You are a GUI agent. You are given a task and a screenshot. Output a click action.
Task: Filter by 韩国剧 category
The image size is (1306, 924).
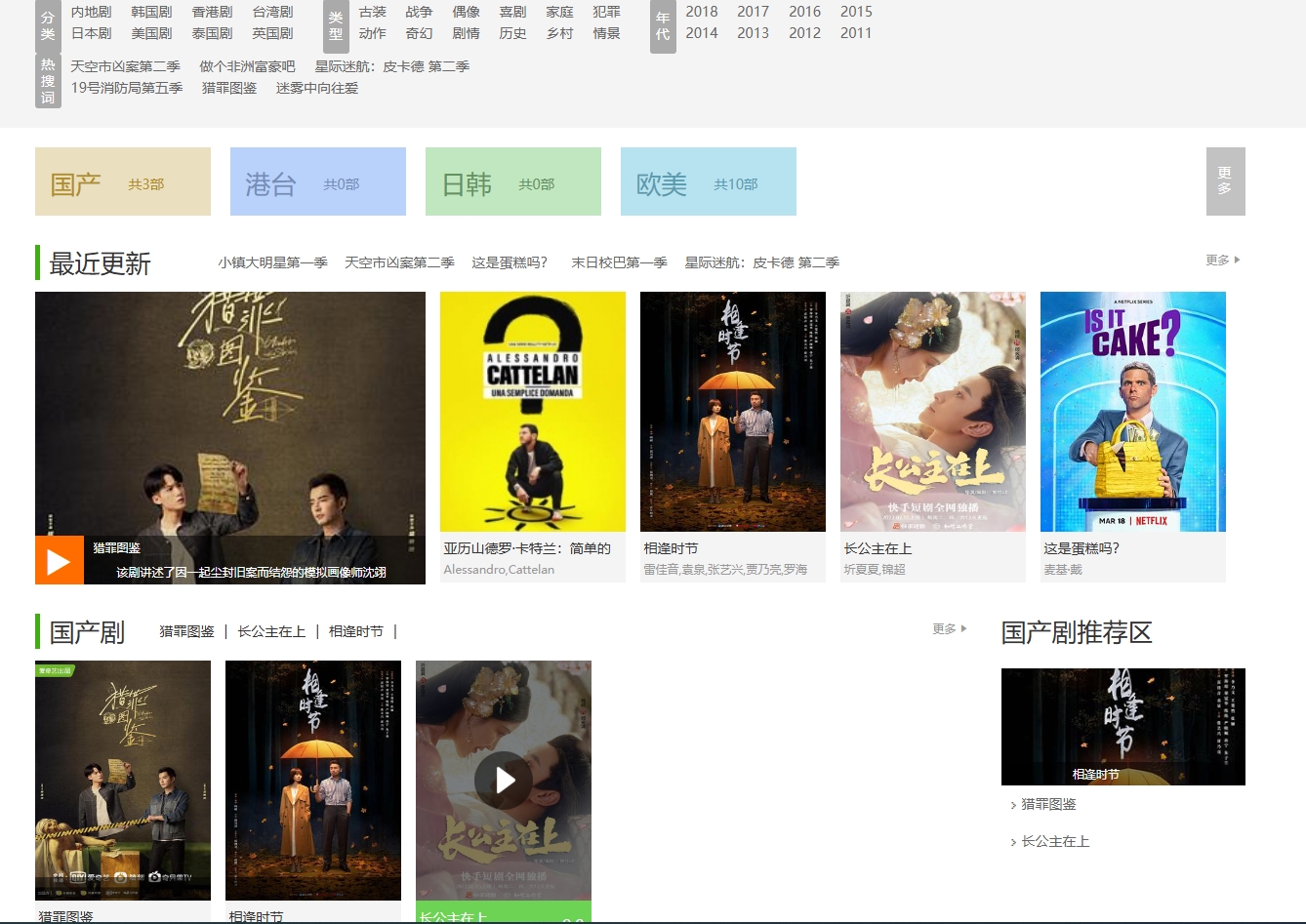[151, 12]
